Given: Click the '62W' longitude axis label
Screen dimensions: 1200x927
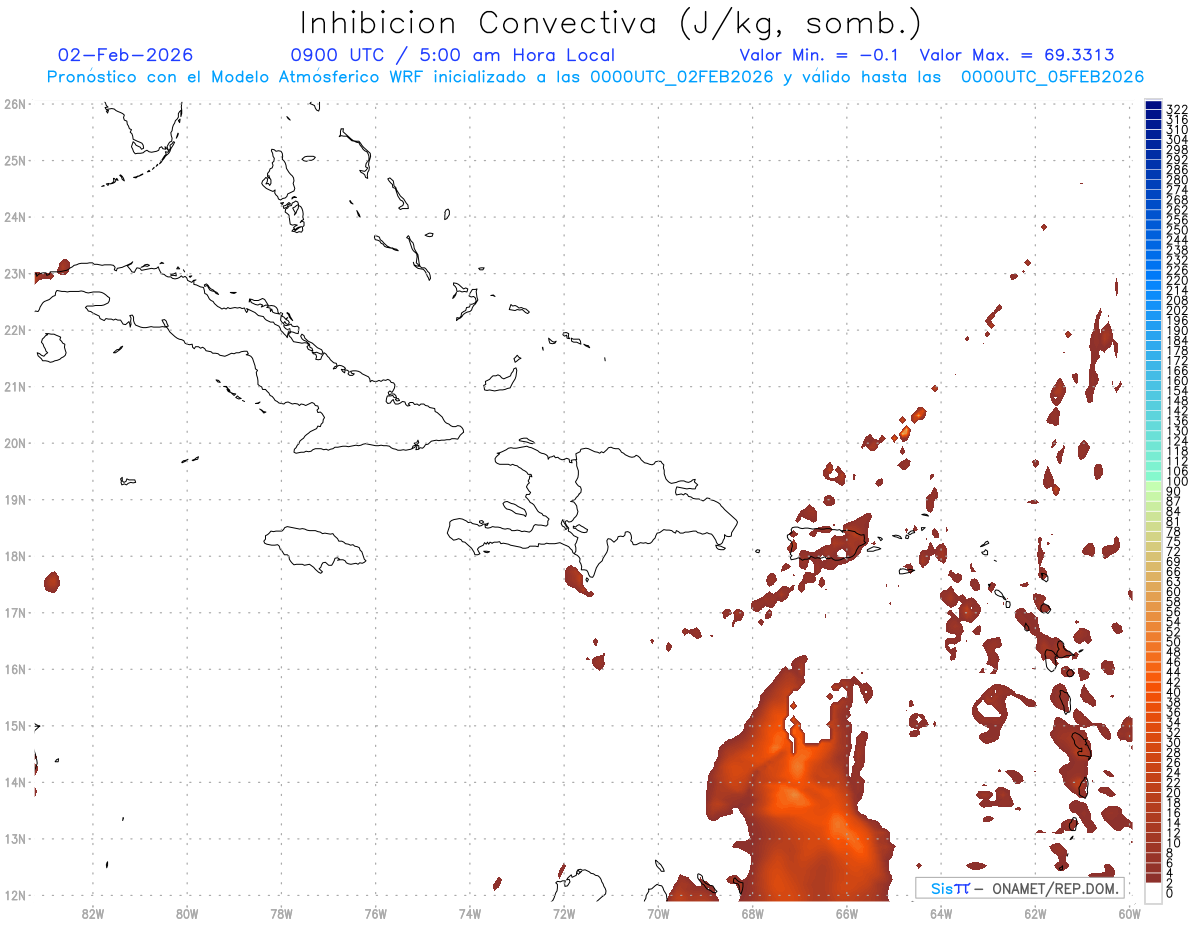Looking at the screenshot, I should (x=1035, y=913).
